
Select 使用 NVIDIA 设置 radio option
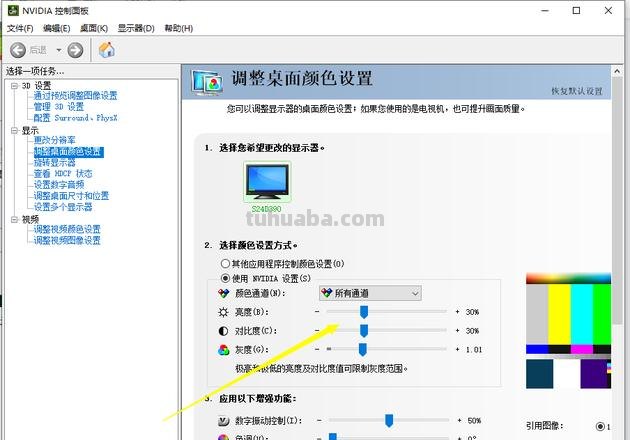225,278
